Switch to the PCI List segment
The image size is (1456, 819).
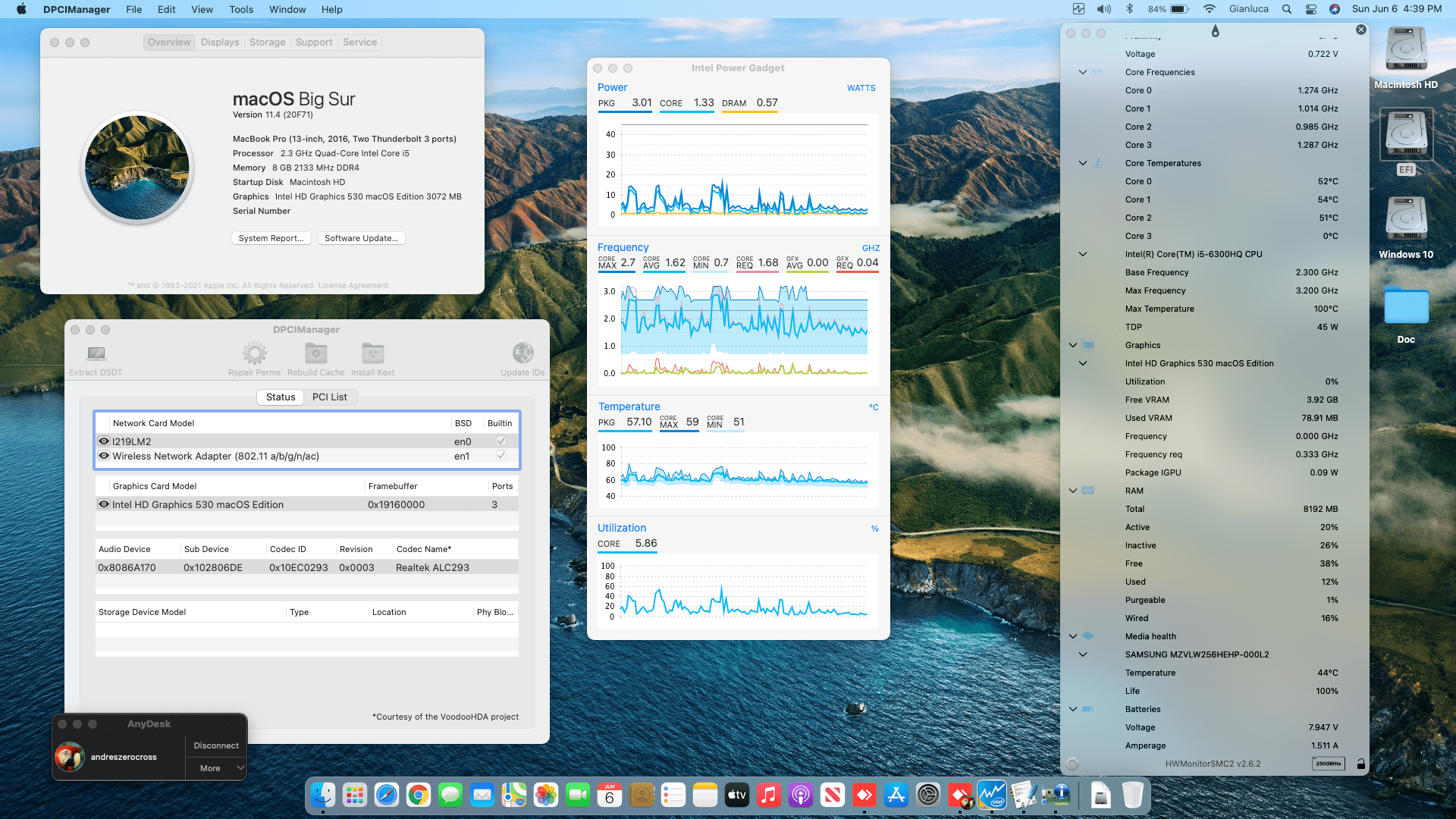330,397
